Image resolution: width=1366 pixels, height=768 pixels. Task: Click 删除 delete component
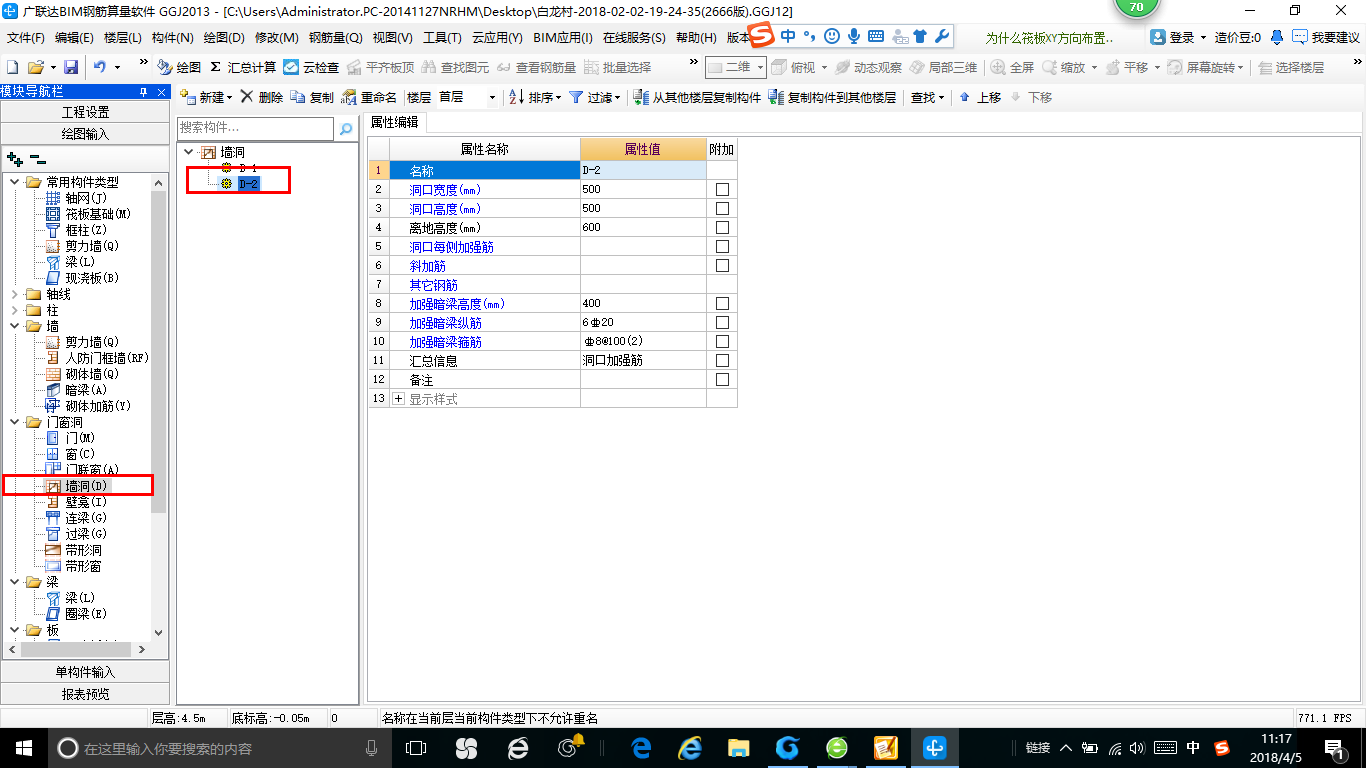262,97
